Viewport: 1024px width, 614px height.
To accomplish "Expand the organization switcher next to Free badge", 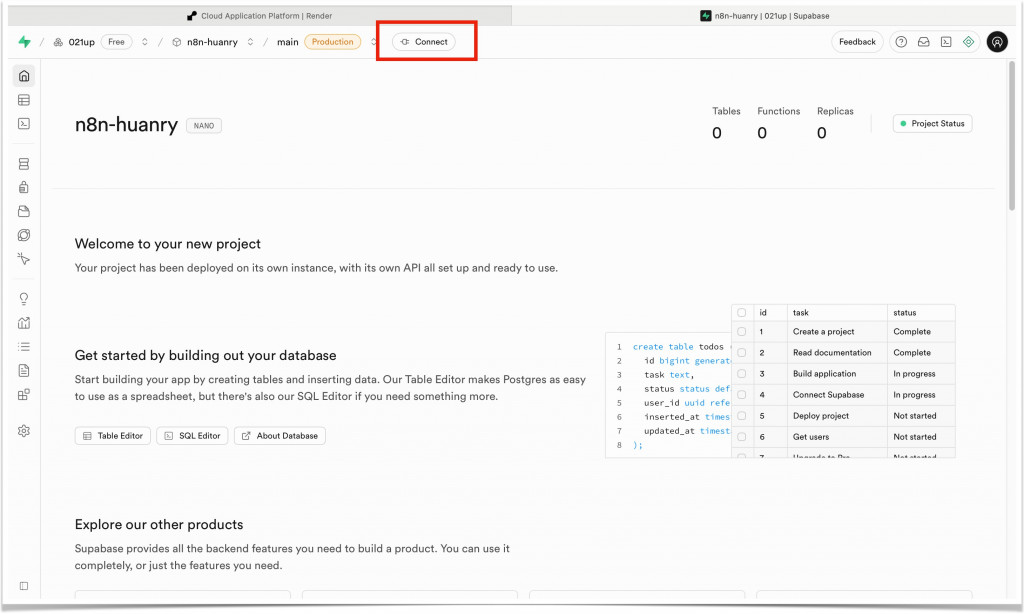I will coord(144,42).
